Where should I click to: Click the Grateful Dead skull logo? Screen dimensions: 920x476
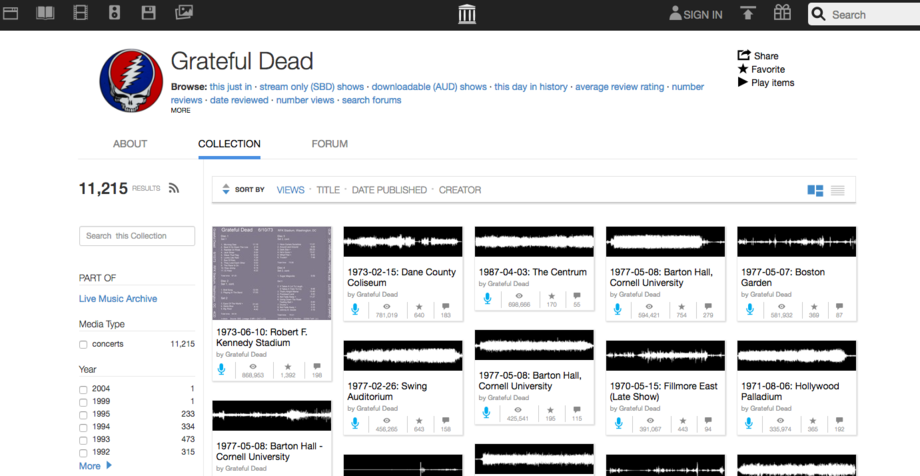(x=131, y=80)
